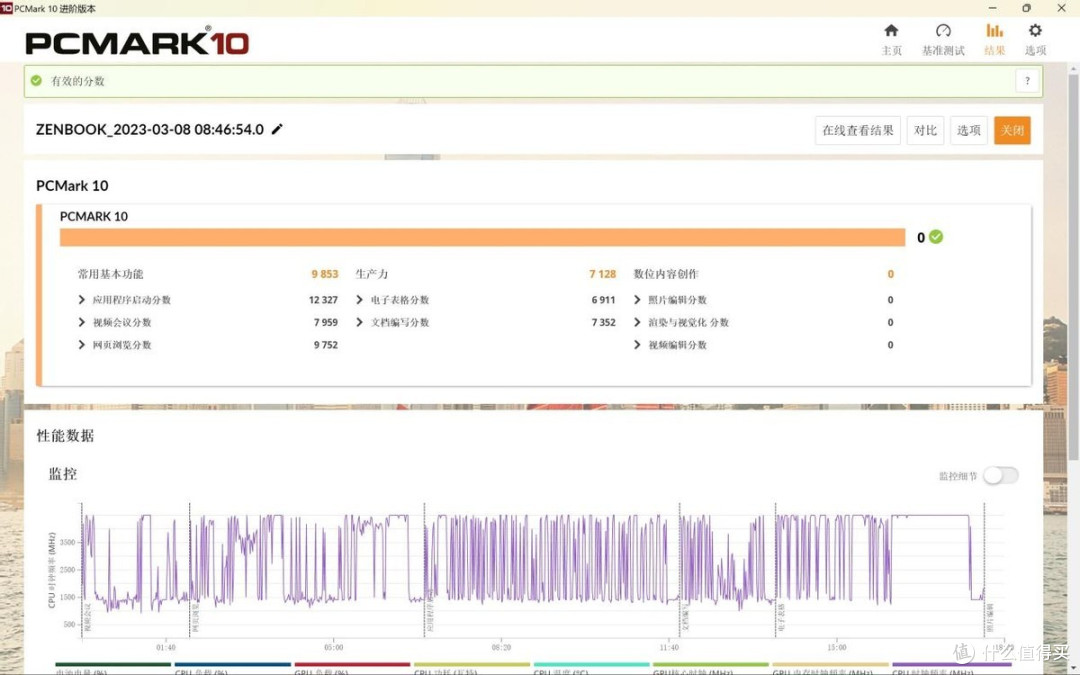Click the 05:00 time label on chart axis

tap(333, 647)
